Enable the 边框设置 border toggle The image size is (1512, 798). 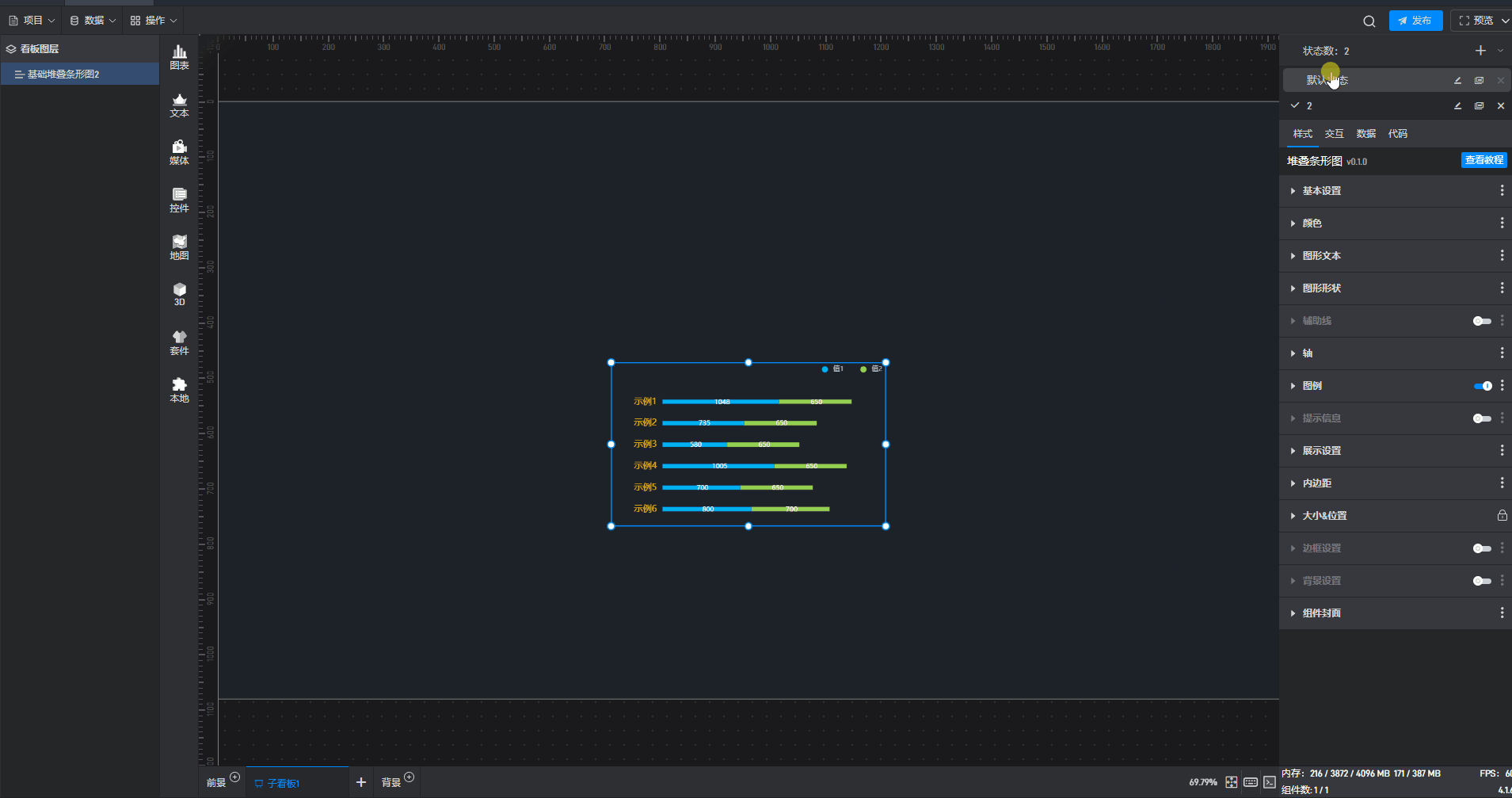1482,548
